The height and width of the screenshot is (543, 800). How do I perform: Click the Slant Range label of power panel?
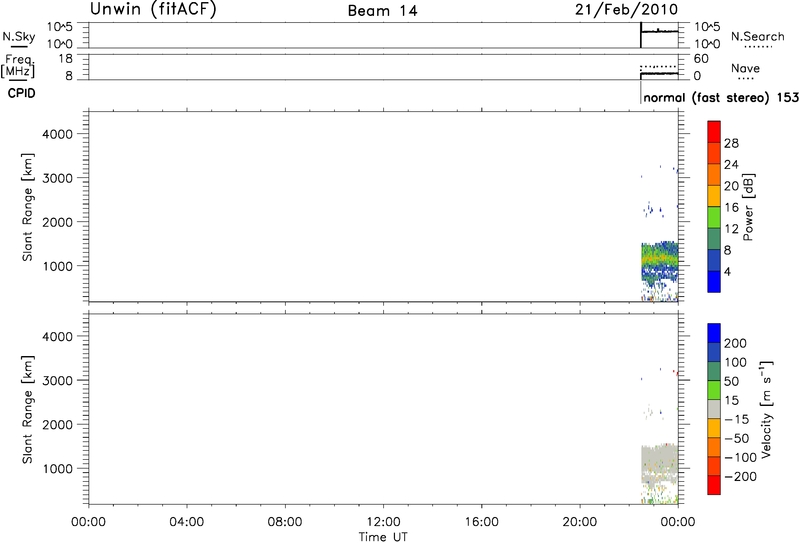pos(27,208)
